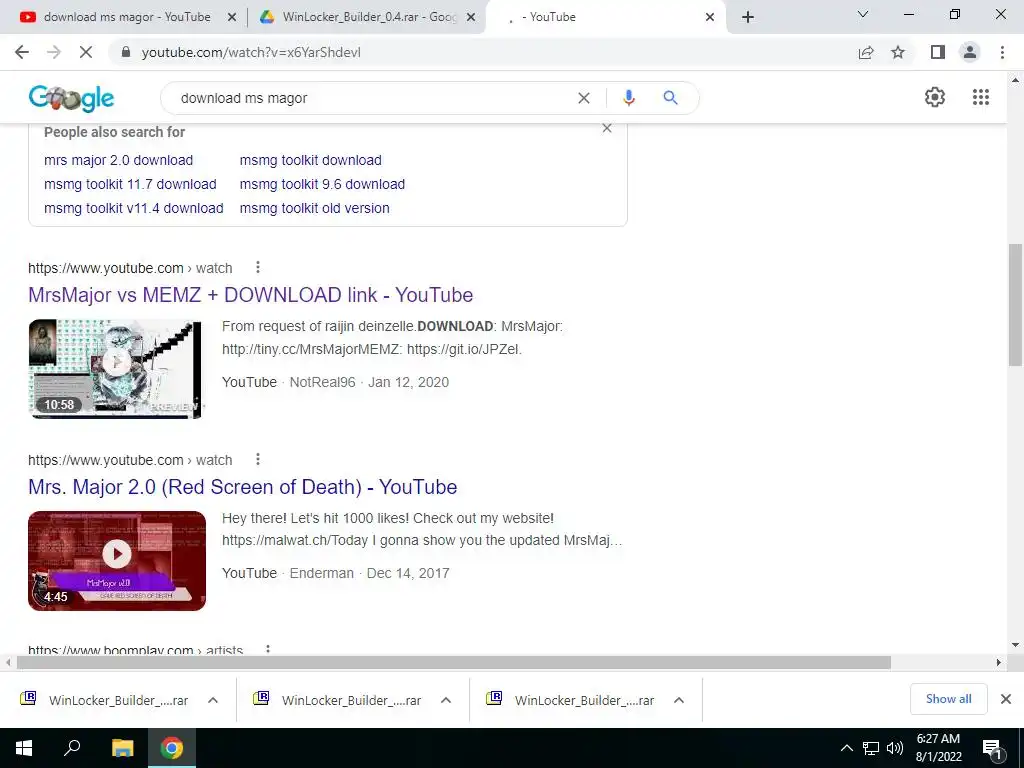Open options for Mrs. Major 2.0 result

coord(258,459)
